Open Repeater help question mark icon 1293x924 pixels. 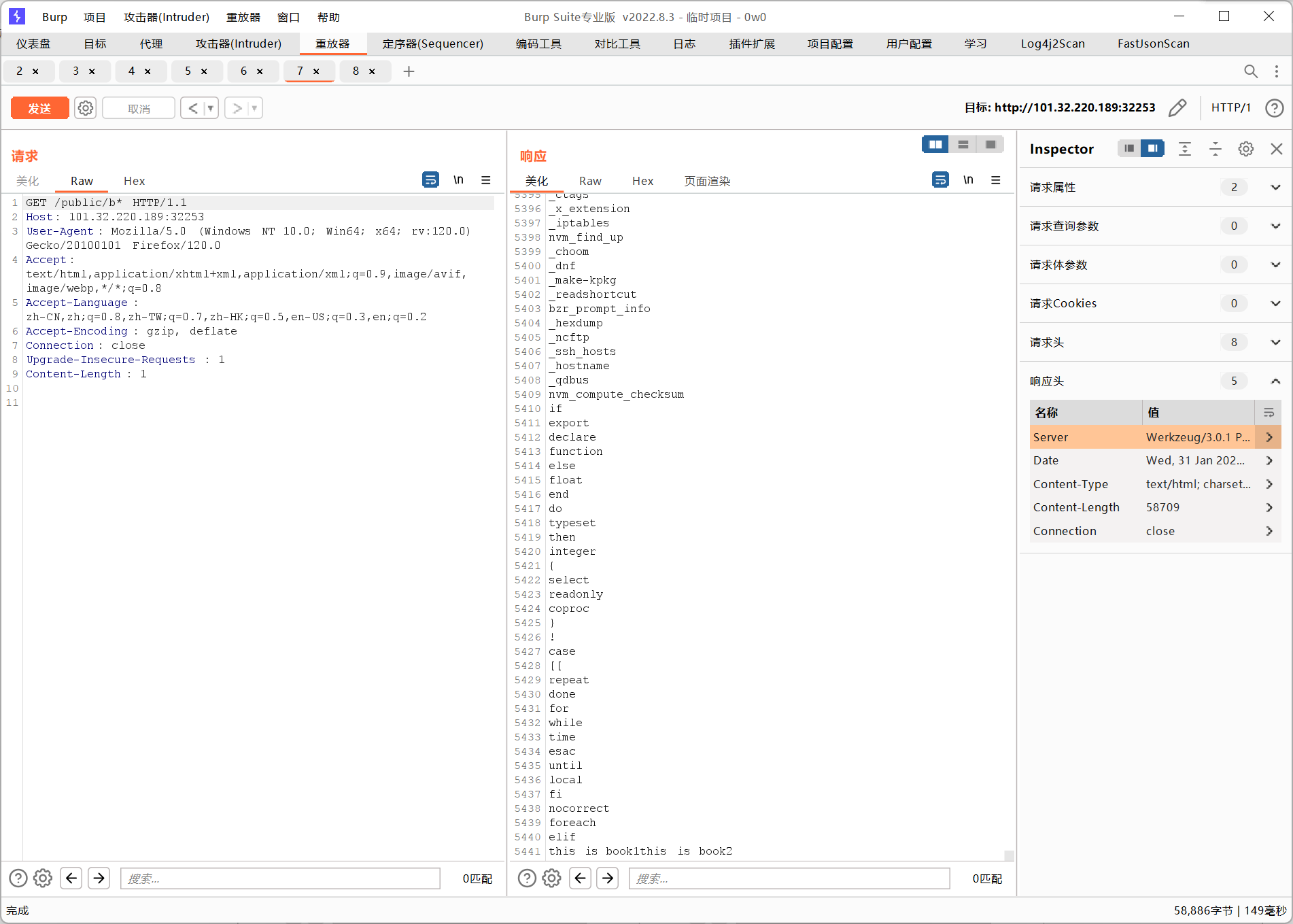coord(1275,107)
